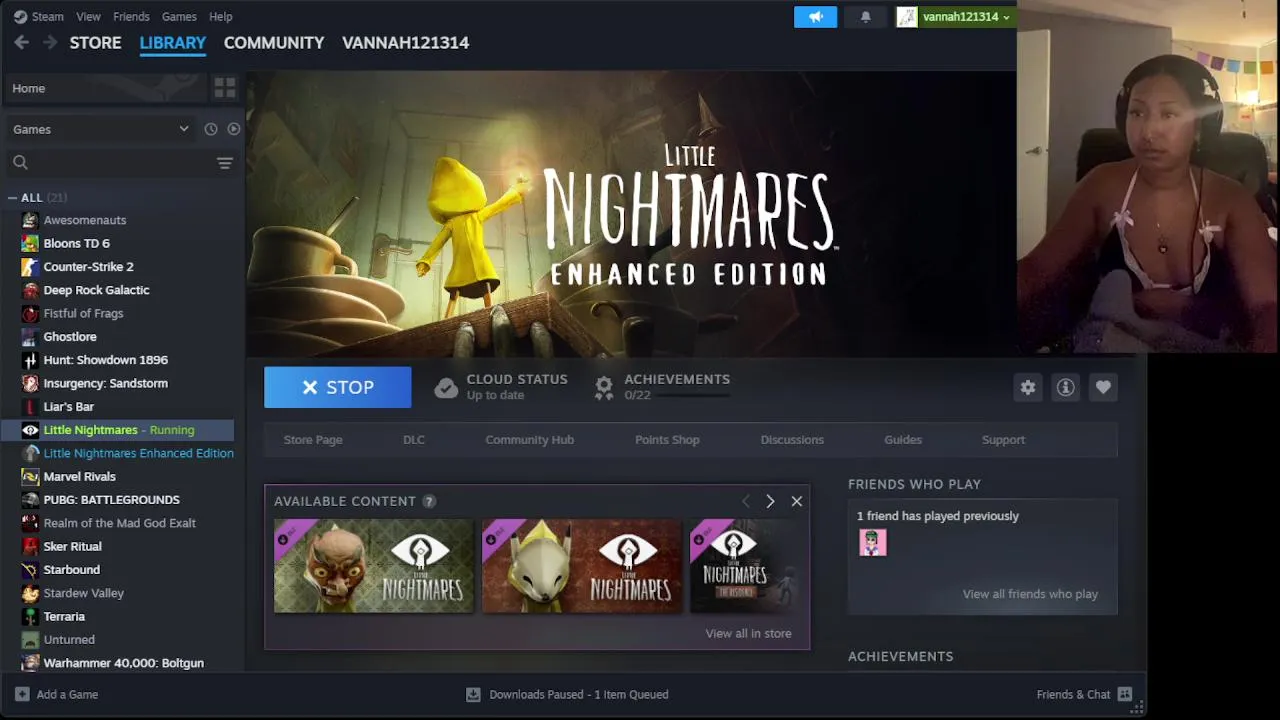Open the Community Hub link

530,439
